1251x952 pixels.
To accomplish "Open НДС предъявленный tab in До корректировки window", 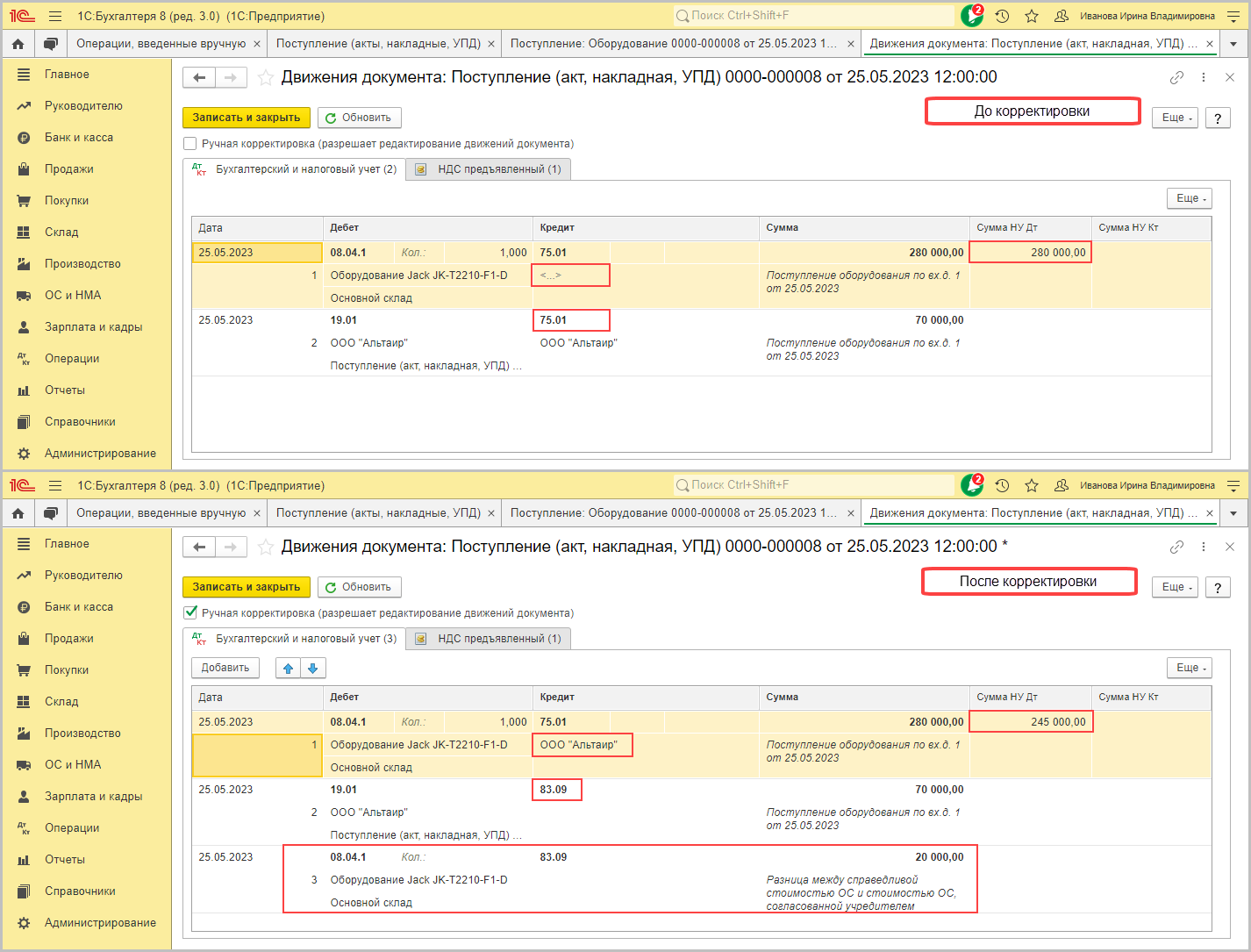I will pos(490,169).
